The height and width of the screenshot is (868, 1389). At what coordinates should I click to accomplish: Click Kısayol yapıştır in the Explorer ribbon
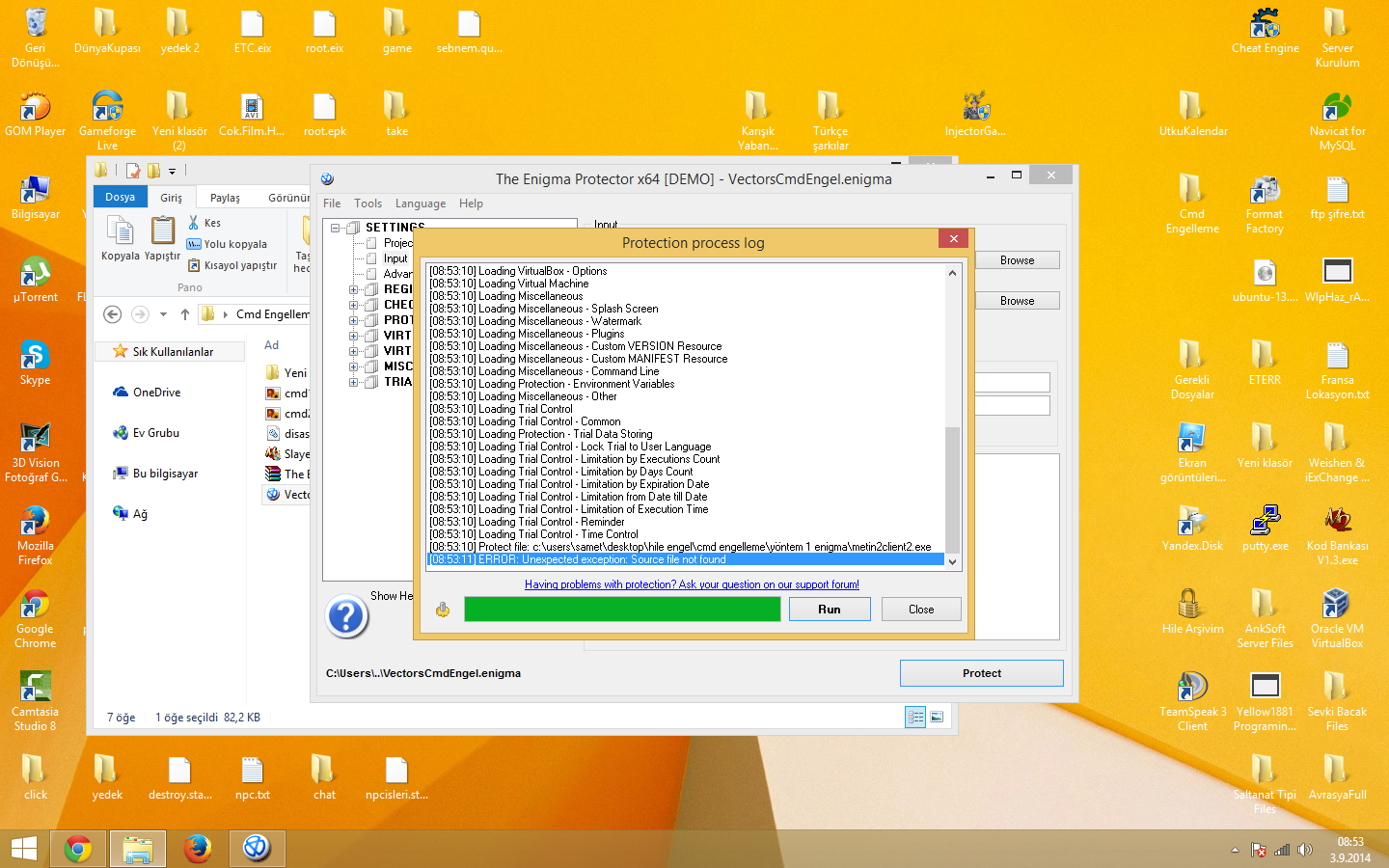[x=232, y=265]
